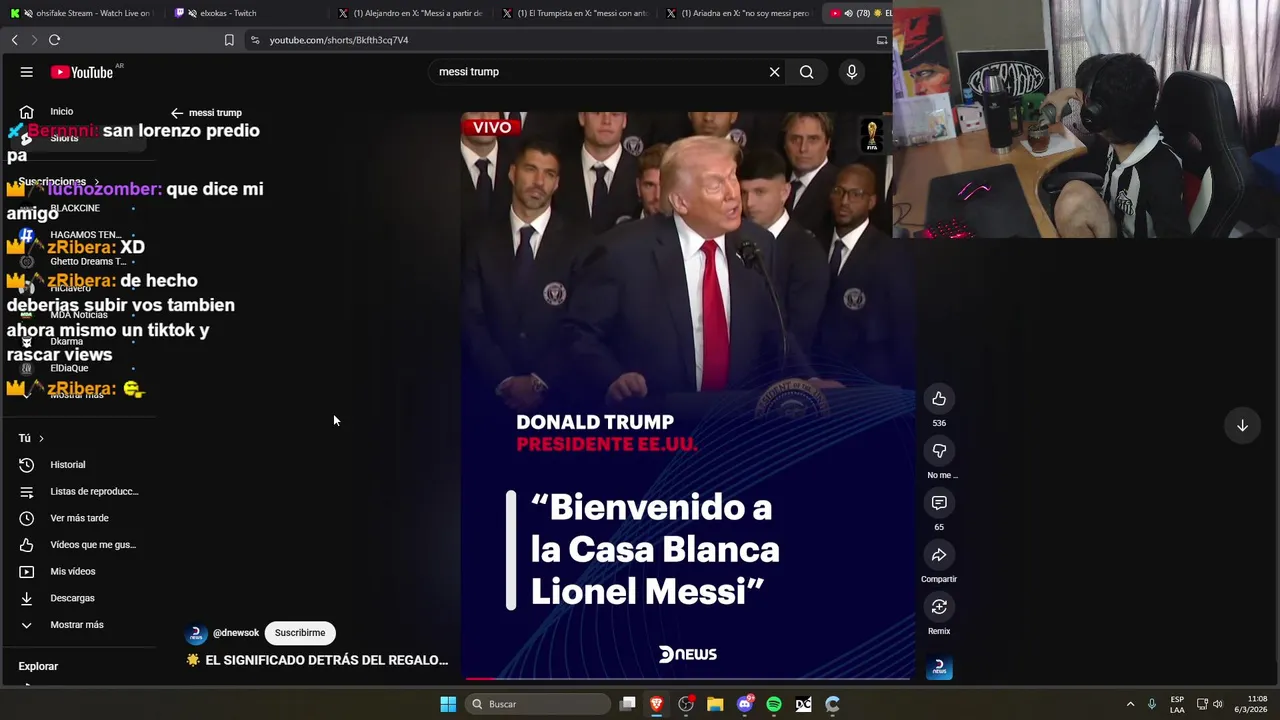Dislike the short with thumbs down

point(939,451)
